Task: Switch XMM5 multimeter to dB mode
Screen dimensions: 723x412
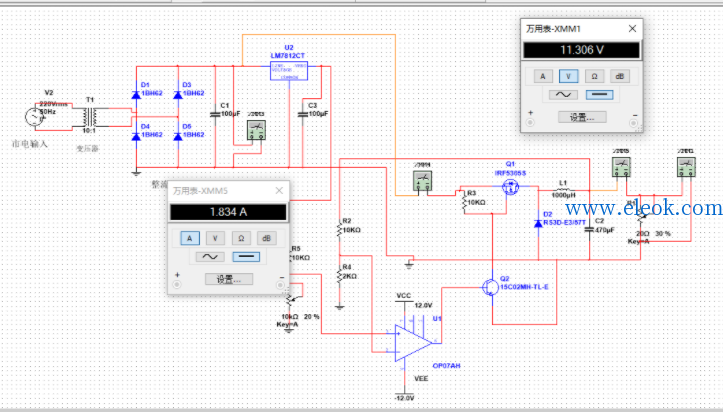Action: (266, 238)
